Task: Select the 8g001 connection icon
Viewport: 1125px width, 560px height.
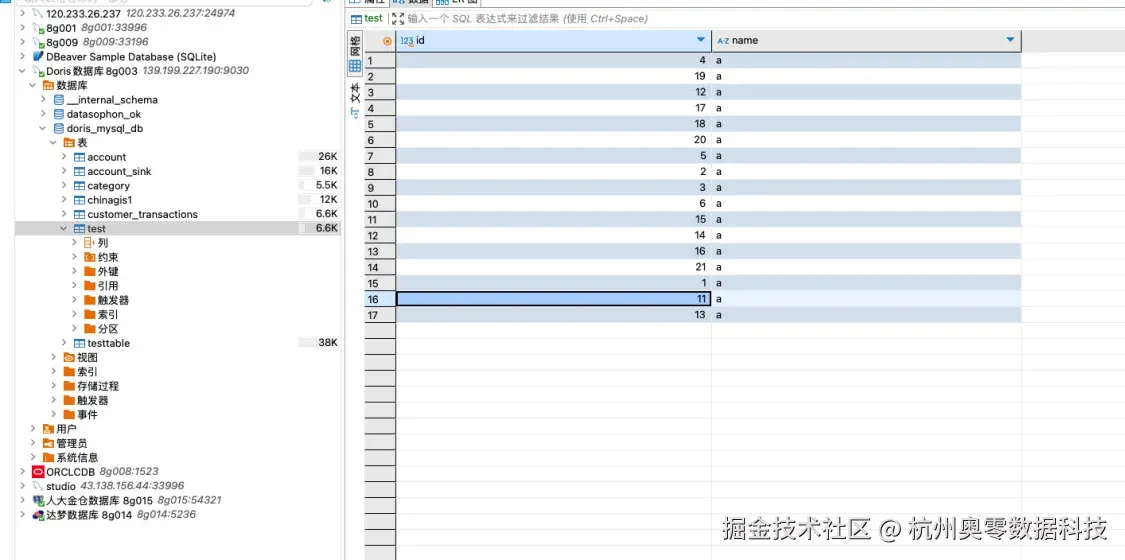Action: point(38,28)
